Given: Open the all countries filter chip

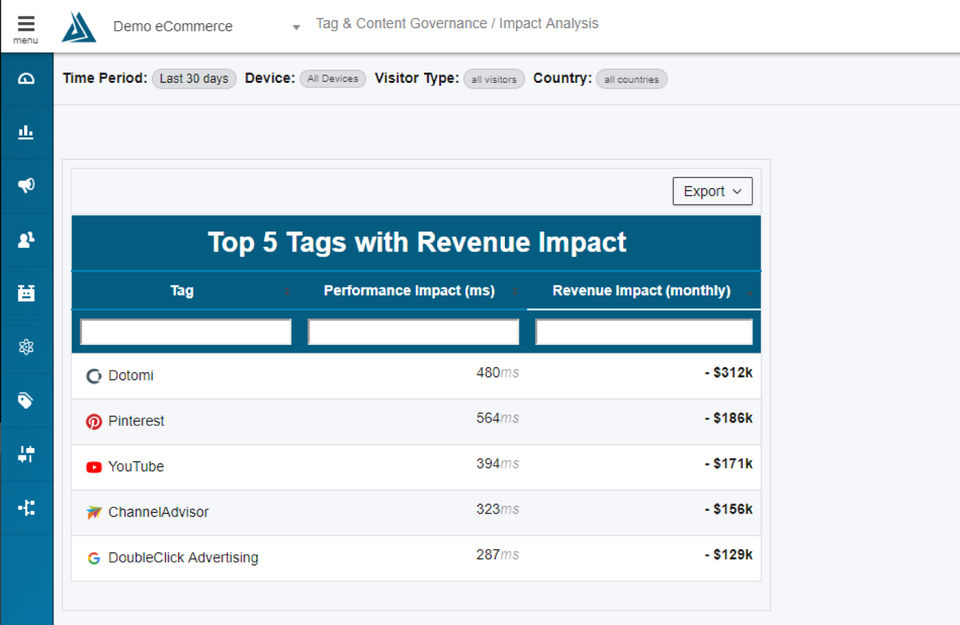Looking at the screenshot, I should [631, 79].
